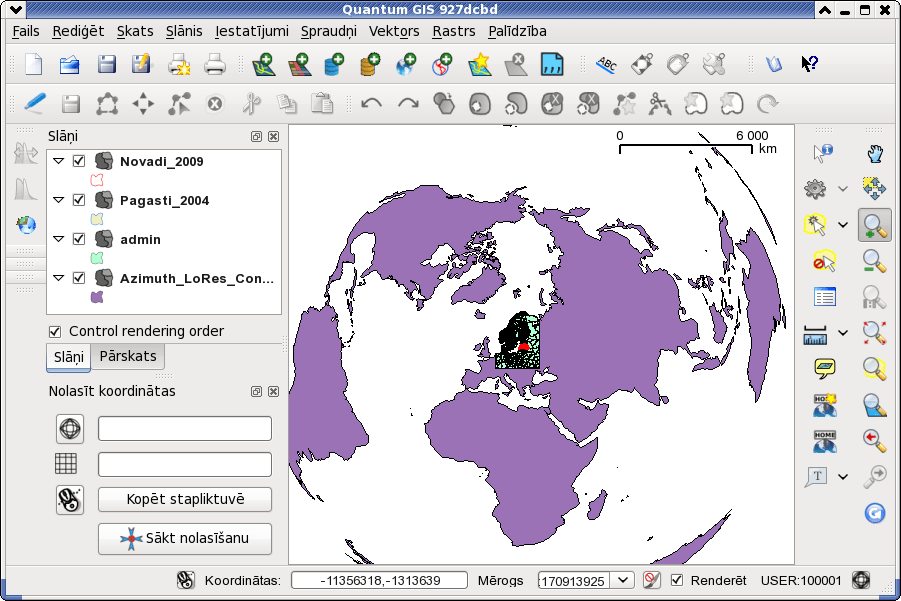The width and height of the screenshot is (901, 601).
Task: Click the Undo arrow icon
Action: (372, 104)
